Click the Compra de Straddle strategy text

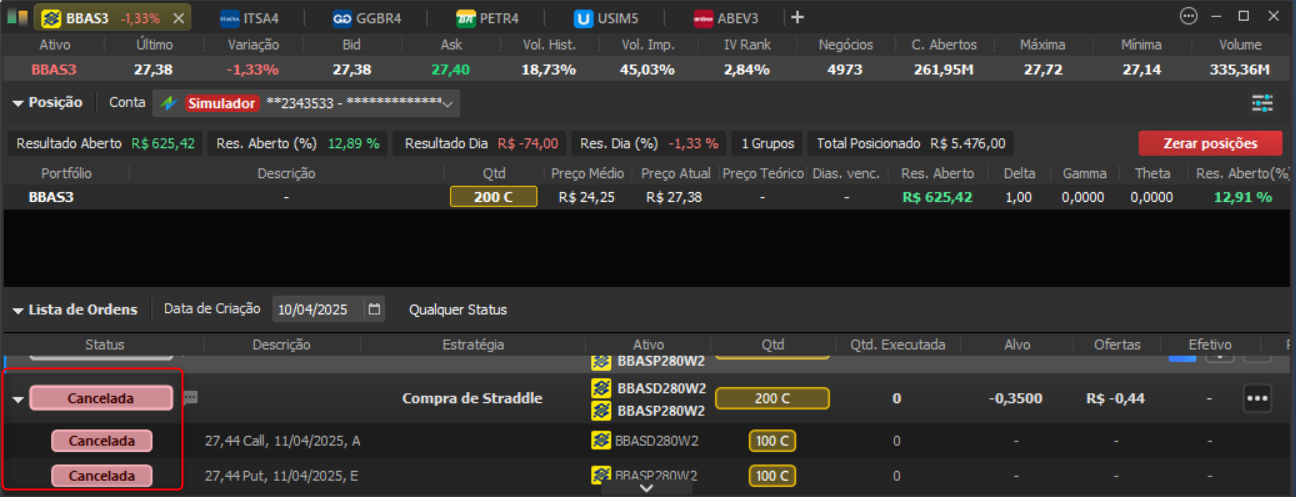tap(472, 398)
